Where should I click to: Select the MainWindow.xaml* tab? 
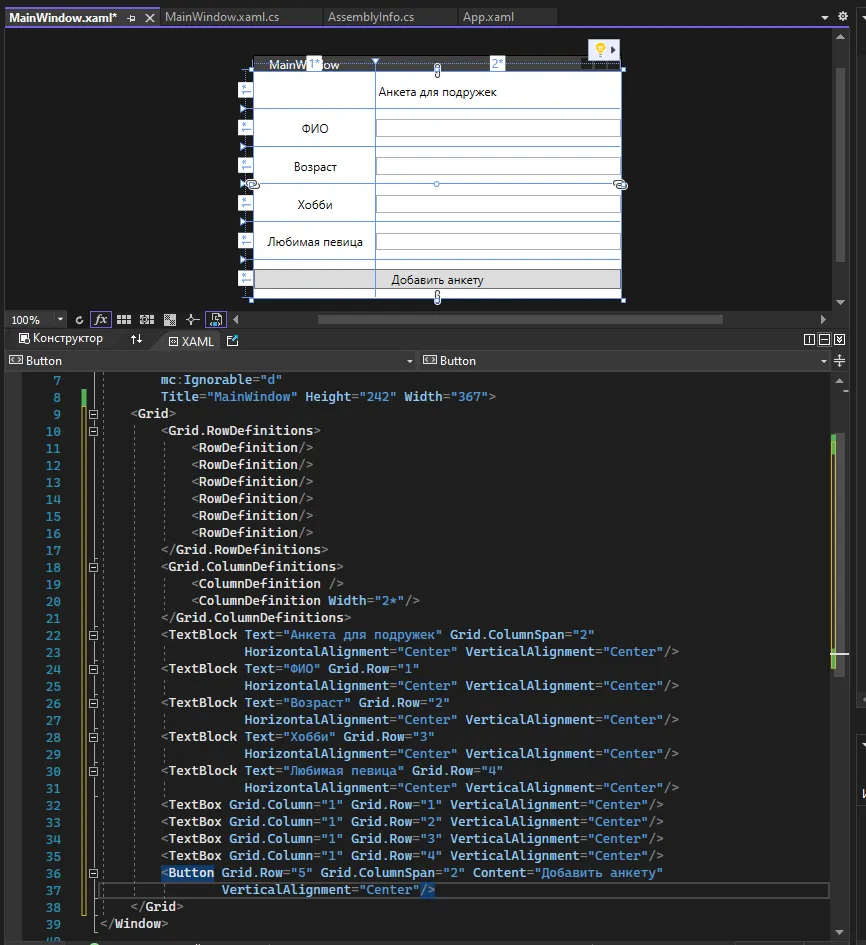click(63, 17)
